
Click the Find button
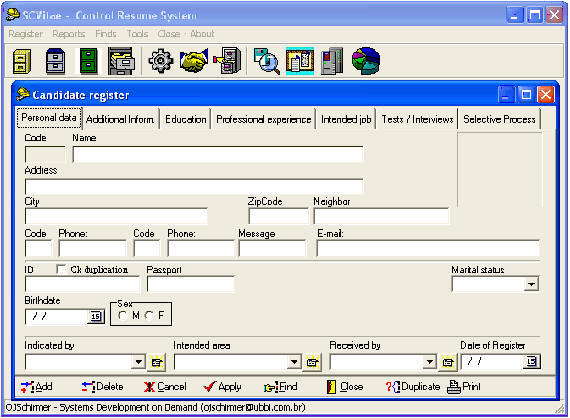tap(281, 387)
